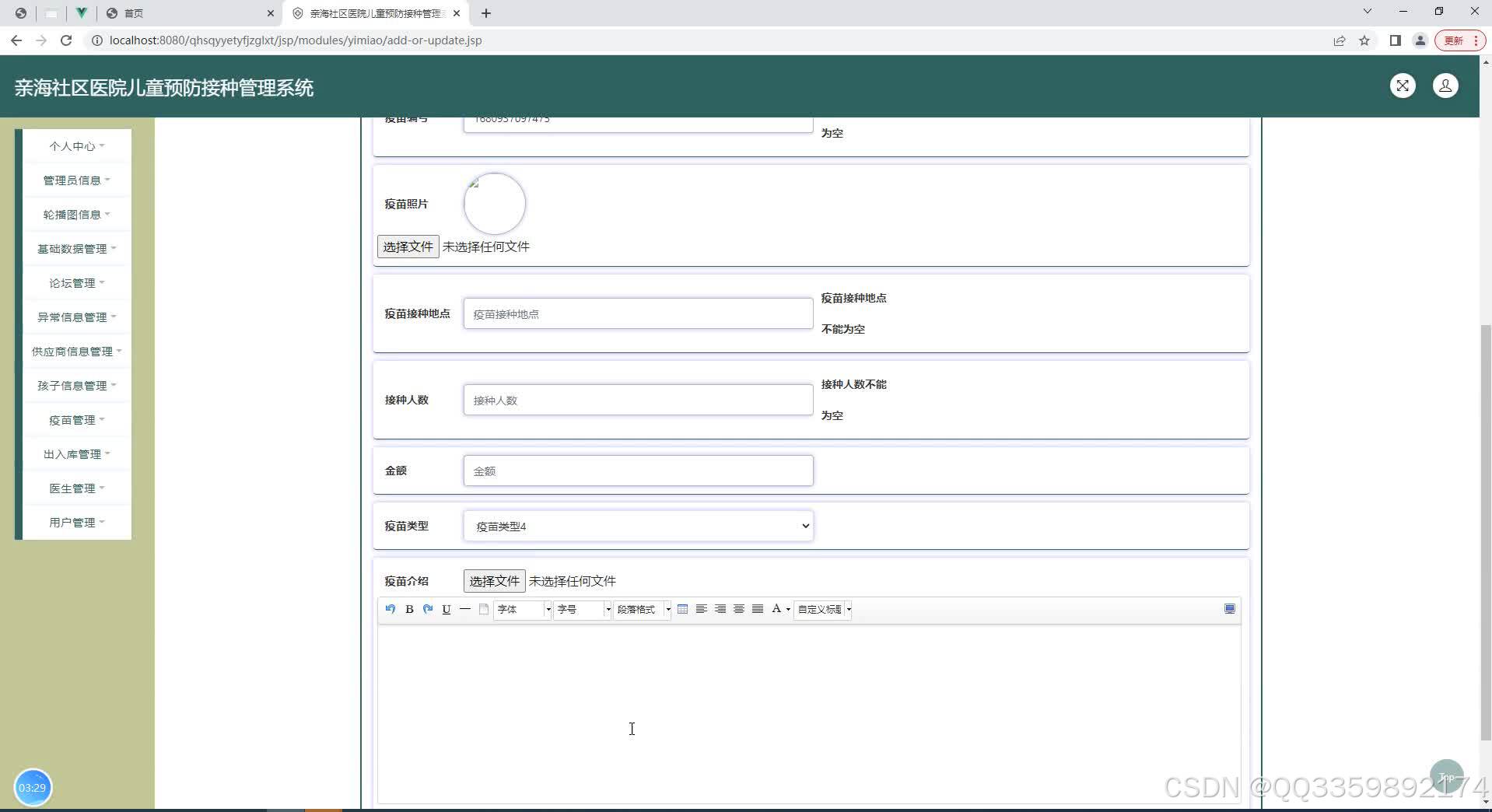Insert a horizontal line in the editor

[x=465, y=609]
